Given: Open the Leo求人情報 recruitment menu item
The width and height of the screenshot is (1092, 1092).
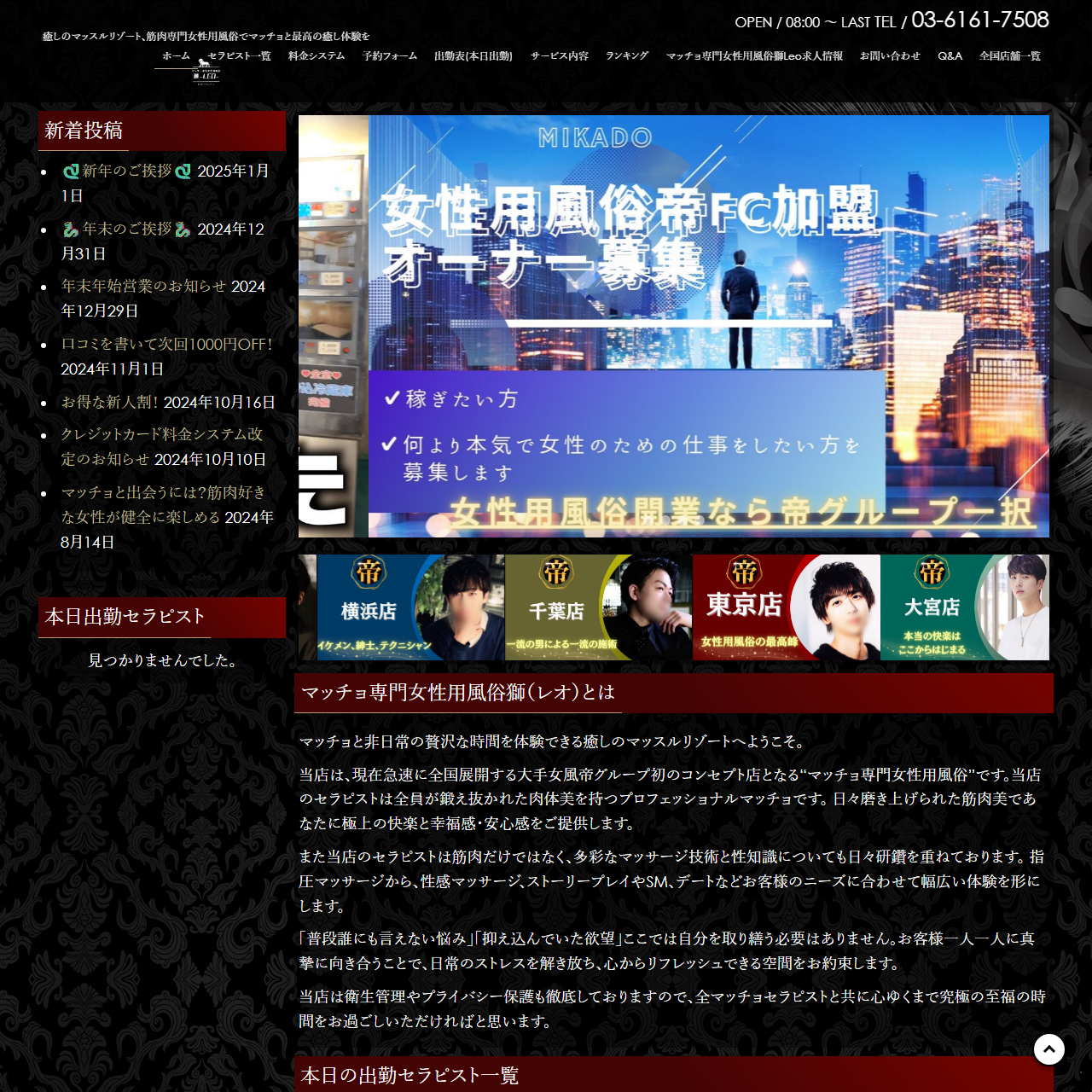Looking at the screenshot, I should (x=754, y=55).
